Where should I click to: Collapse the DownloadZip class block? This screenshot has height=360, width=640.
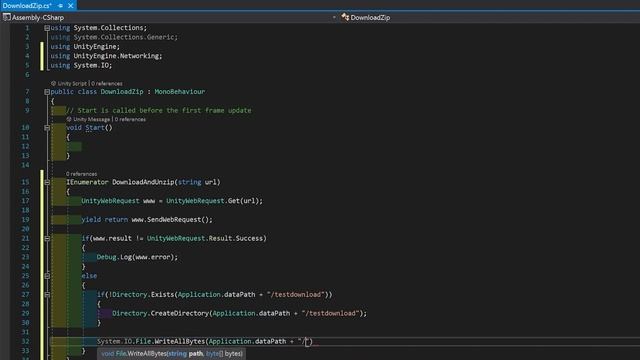(47, 92)
